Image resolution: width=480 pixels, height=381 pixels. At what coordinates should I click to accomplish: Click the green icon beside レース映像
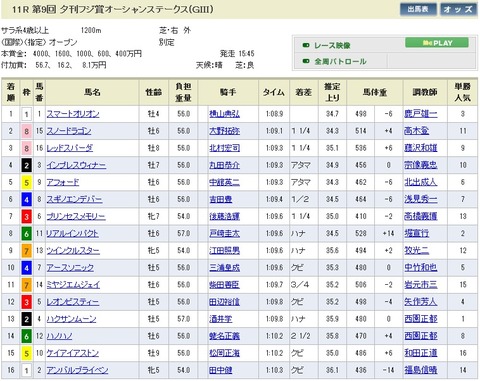[x=306, y=45]
